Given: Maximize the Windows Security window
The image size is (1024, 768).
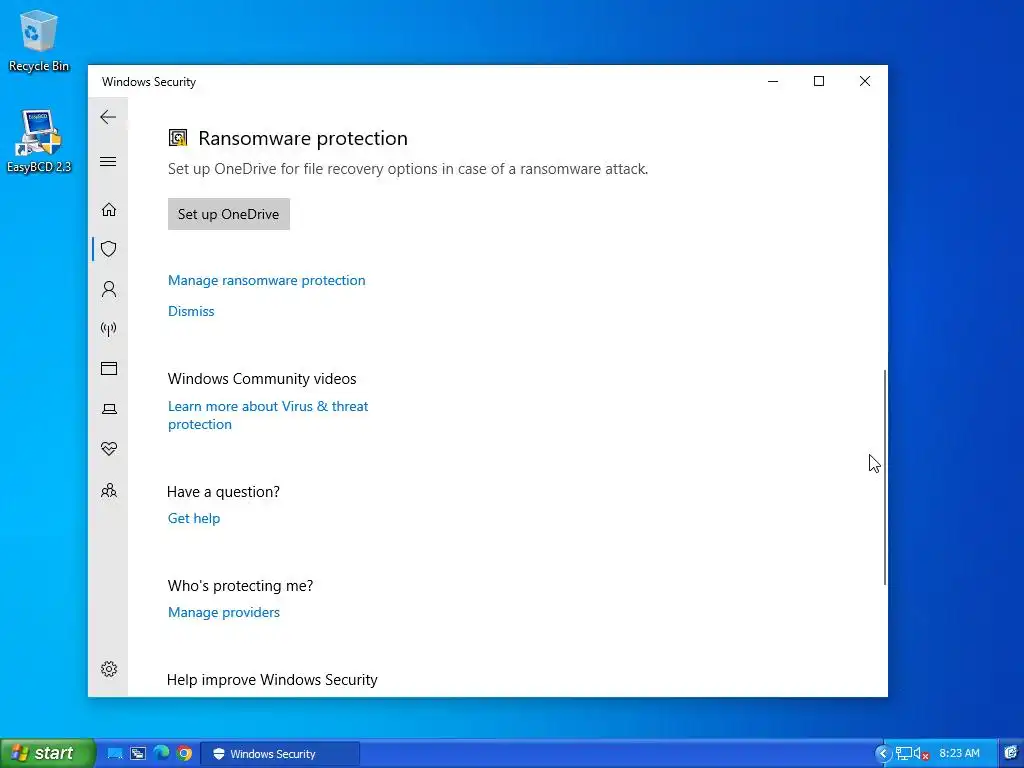Looking at the screenshot, I should [818, 81].
